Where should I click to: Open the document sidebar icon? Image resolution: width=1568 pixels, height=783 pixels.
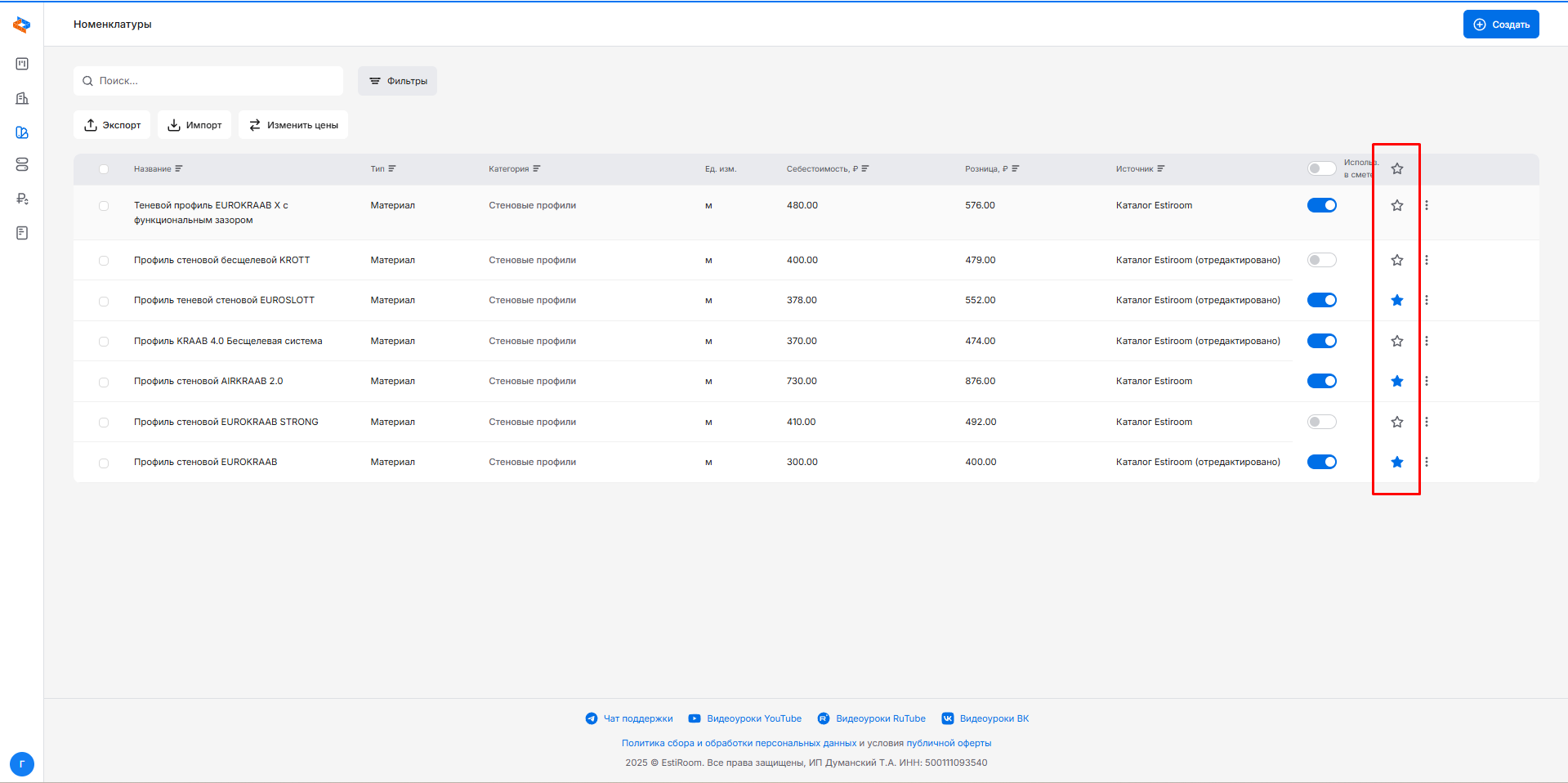click(22, 233)
